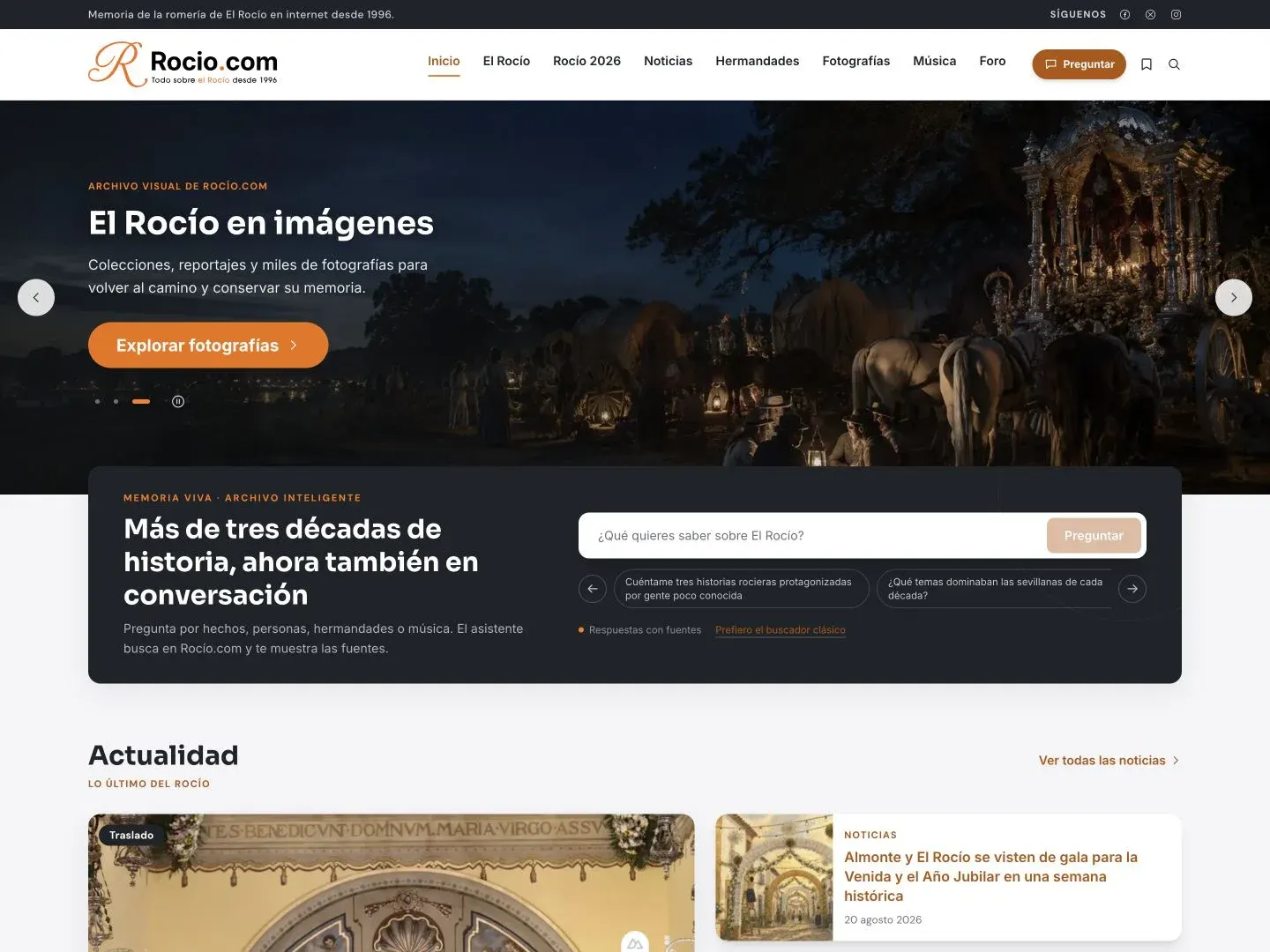The image size is (1270, 952).
Task: Click the Preguntar button in header
Action: coord(1079,64)
